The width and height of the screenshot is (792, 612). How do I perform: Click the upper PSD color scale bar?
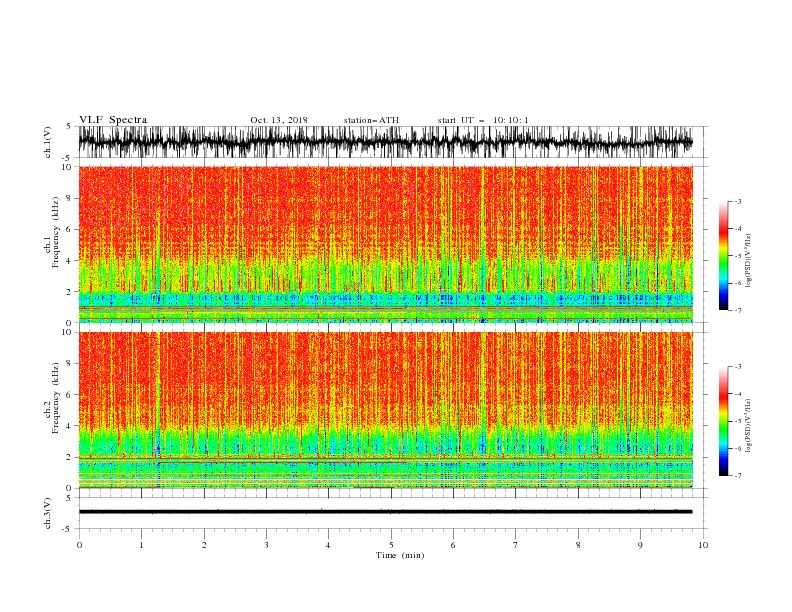[723, 255]
